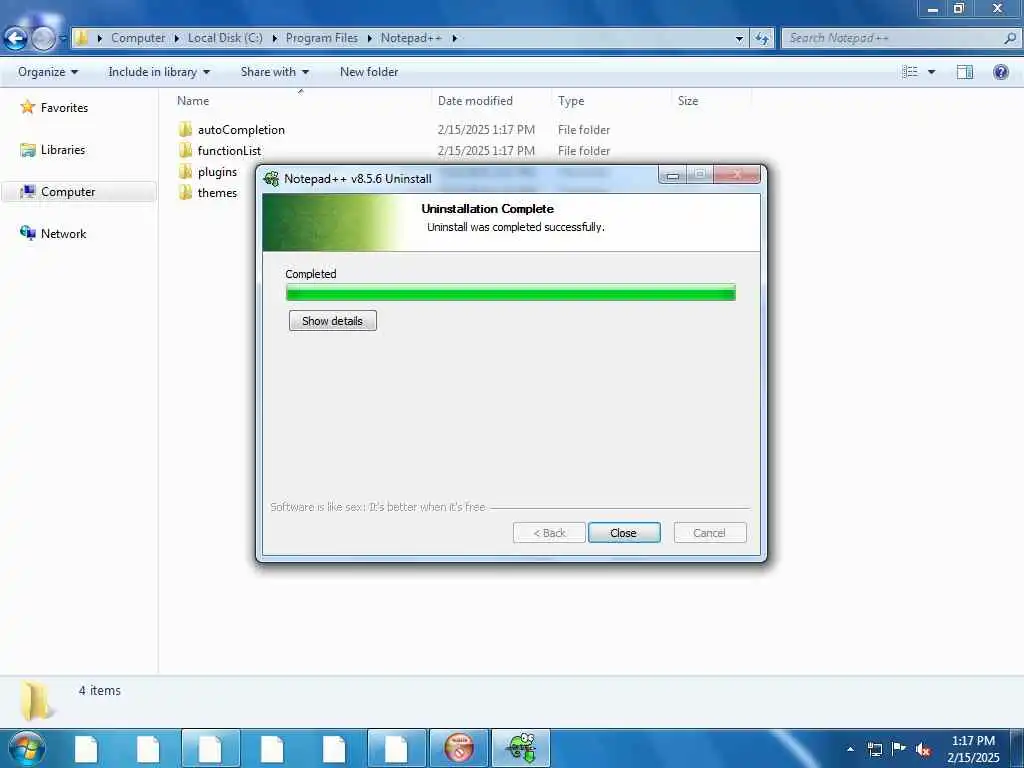This screenshot has width=1024, height=768.
Task: Select the plugins folder
Action: (217, 172)
